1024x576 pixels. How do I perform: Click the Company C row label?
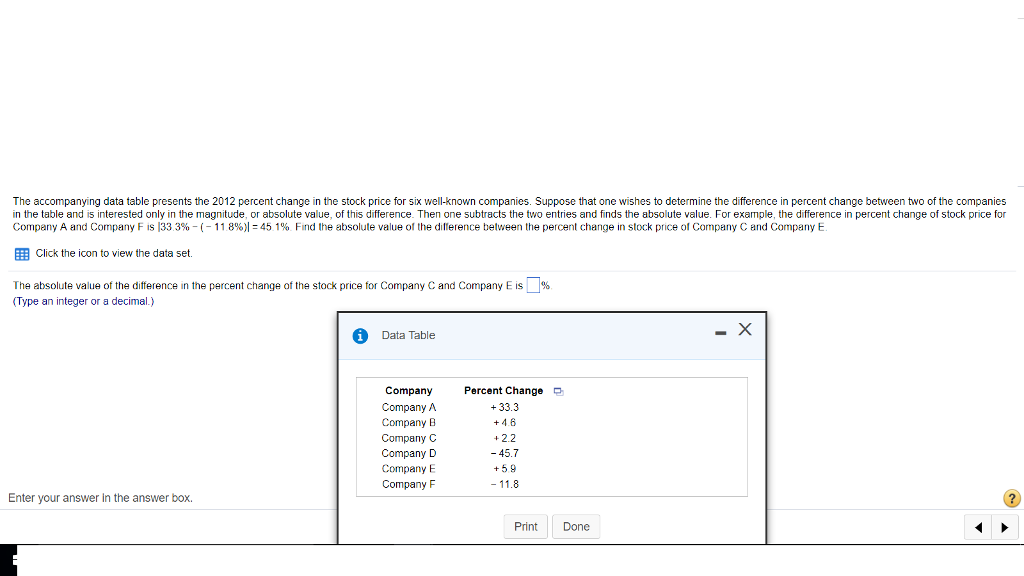pyautogui.click(x=409, y=438)
